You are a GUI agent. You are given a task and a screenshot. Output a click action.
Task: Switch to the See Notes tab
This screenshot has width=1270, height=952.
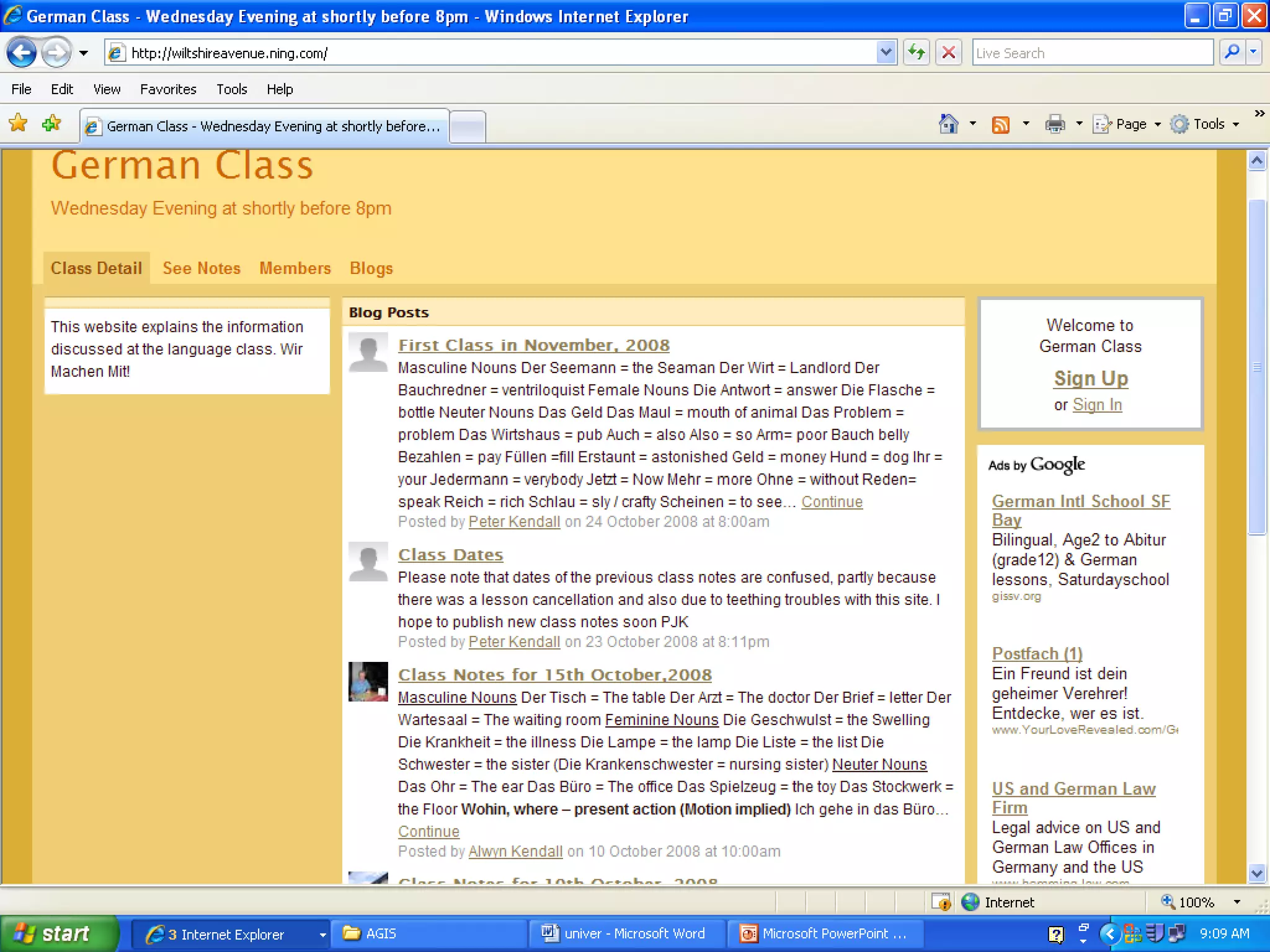pyautogui.click(x=202, y=268)
